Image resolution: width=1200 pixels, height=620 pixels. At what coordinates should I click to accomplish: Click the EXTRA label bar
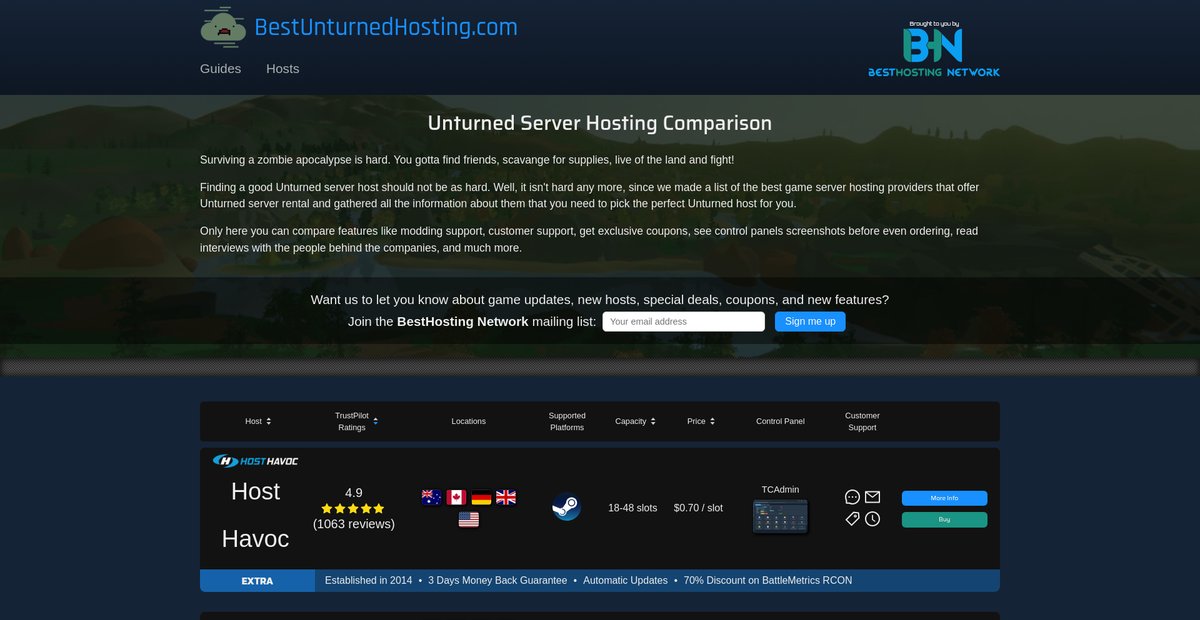pyautogui.click(x=257, y=581)
